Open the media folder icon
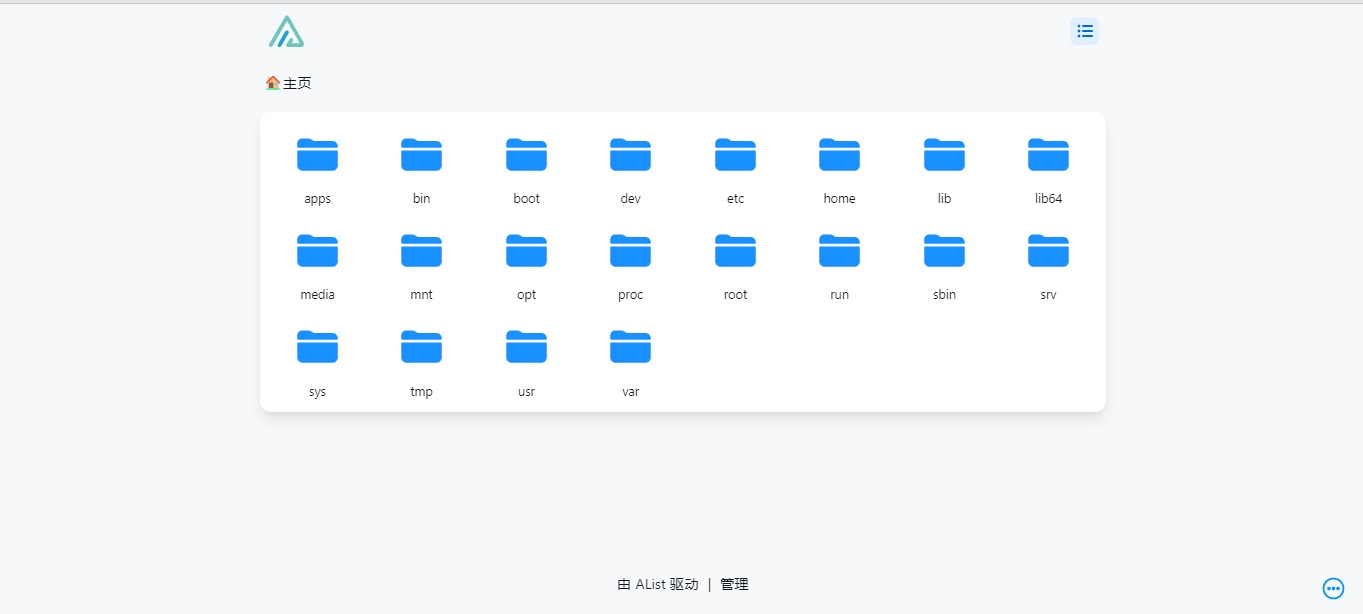The width and height of the screenshot is (1363, 614). pyautogui.click(x=317, y=251)
